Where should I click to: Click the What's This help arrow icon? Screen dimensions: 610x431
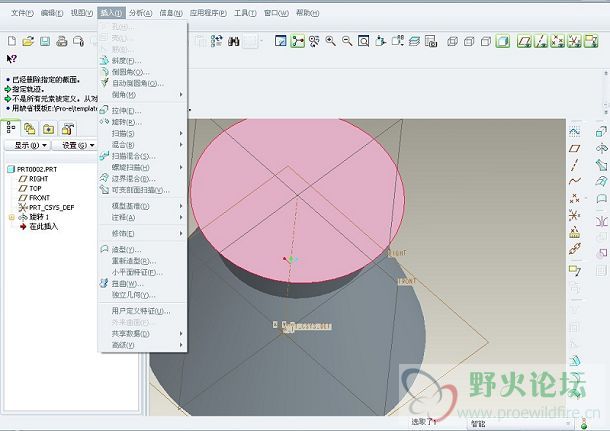[11, 59]
